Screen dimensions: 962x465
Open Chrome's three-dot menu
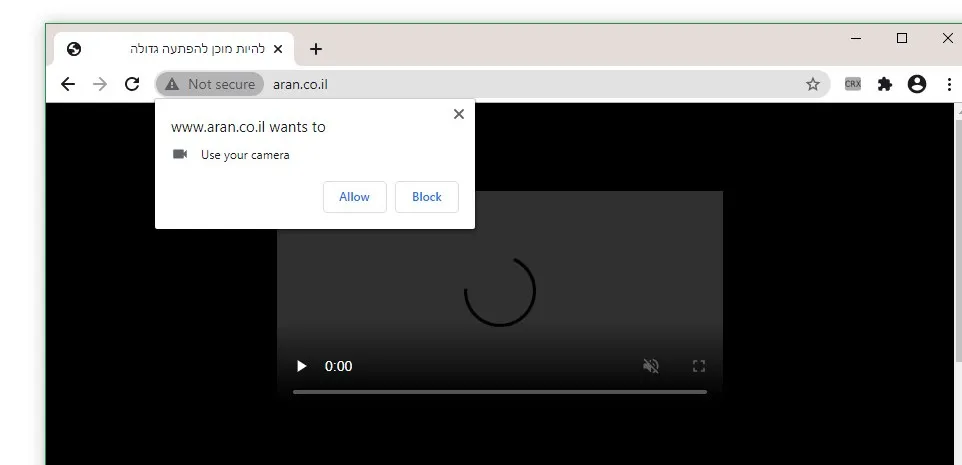tap(948, 84)
